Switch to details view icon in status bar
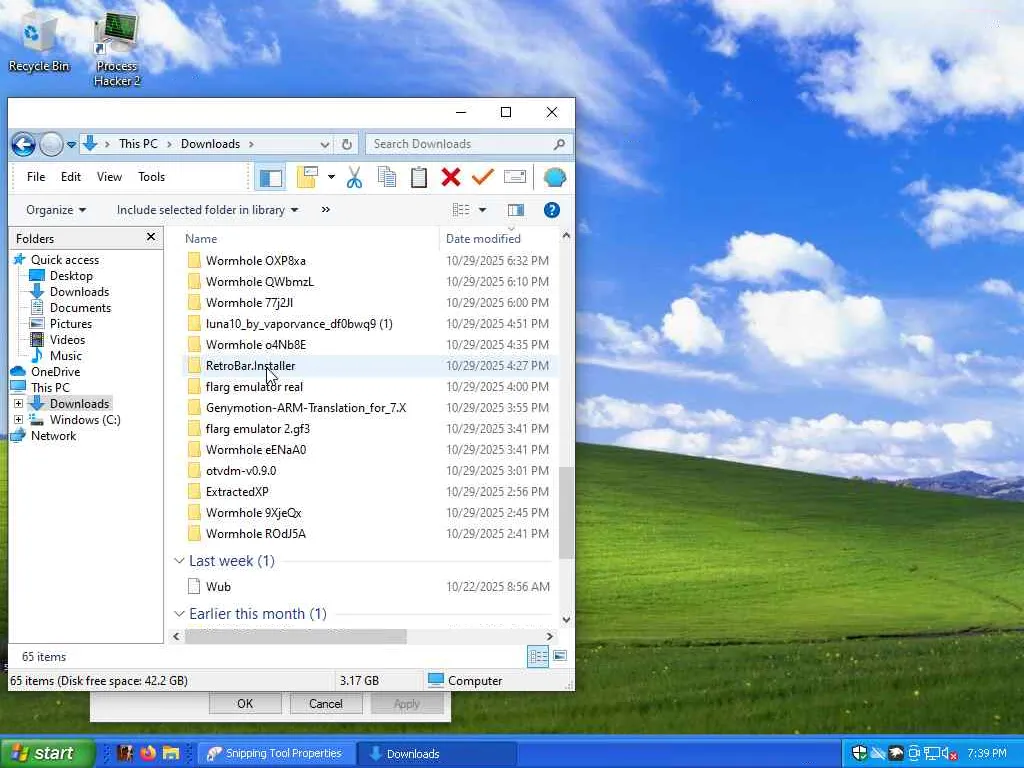 click(x=537, y=656)
